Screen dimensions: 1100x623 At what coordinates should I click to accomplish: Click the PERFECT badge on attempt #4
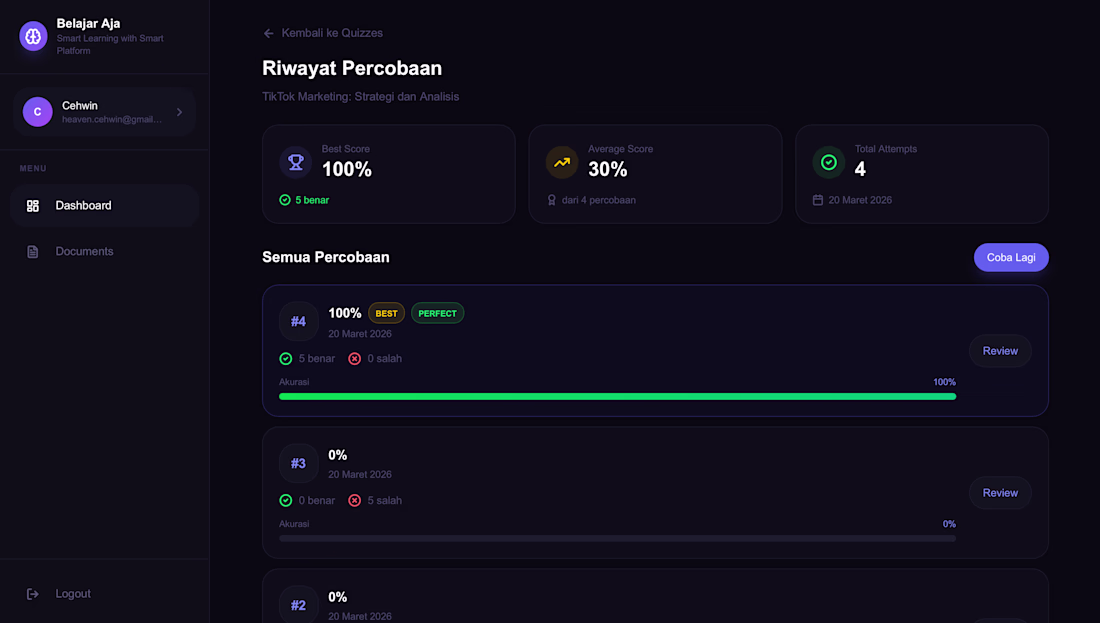(438, 314)
